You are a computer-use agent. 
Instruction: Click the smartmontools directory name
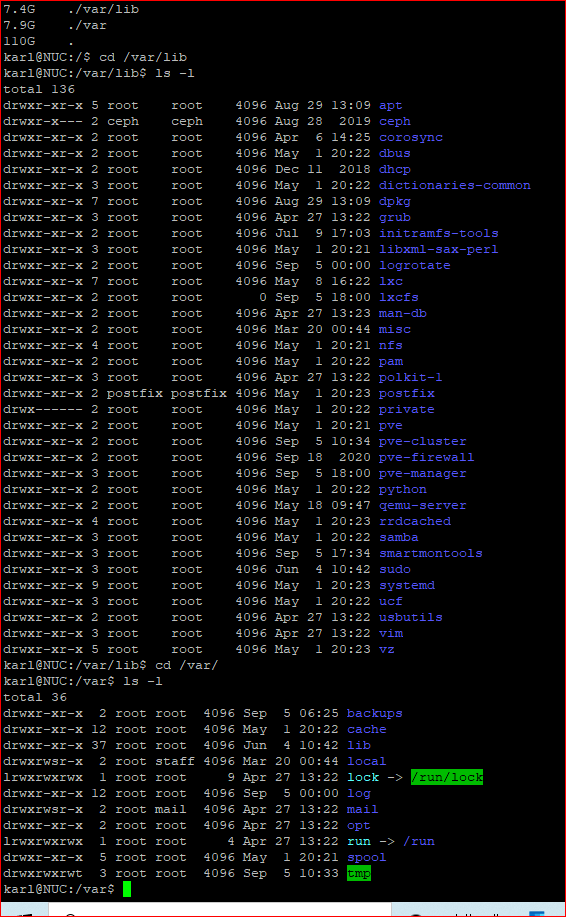coord(431,553)
